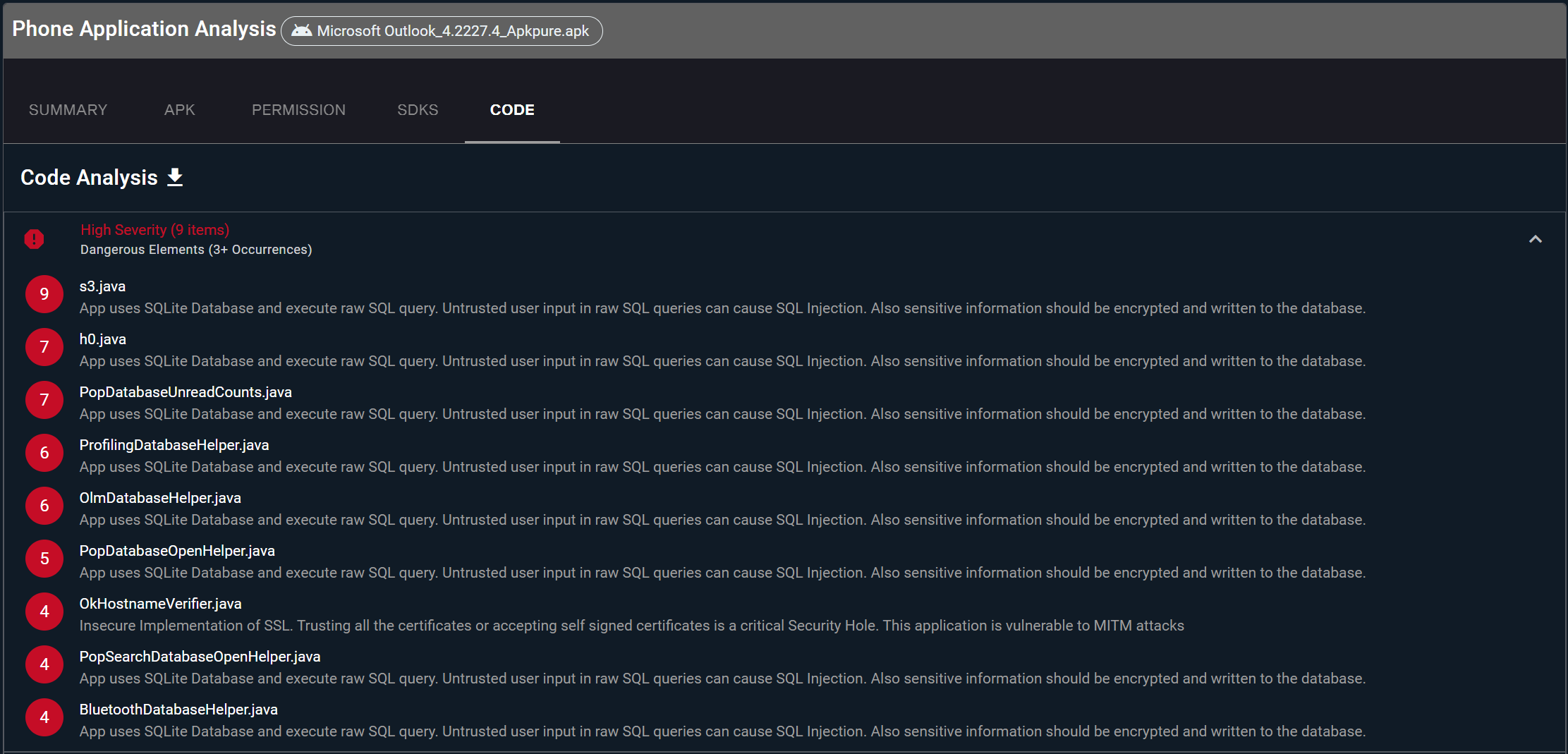Click the Code Analysis heading
1568x754 pixels.
pyautogui.click(x=89, y=177)
